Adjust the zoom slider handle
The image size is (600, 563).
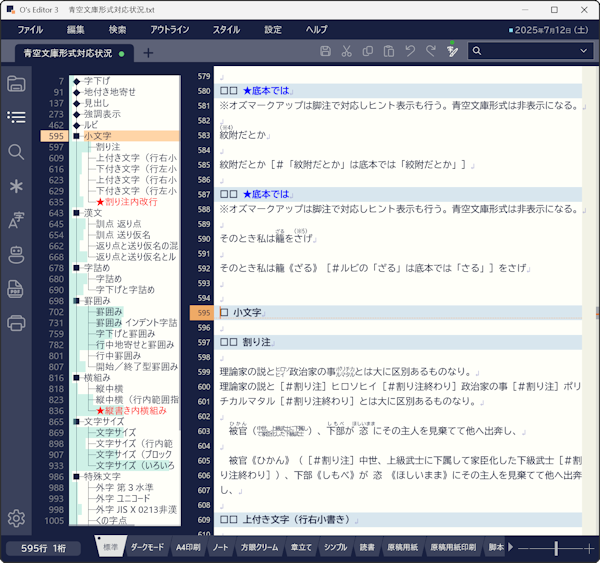click(x=556, y=548)
